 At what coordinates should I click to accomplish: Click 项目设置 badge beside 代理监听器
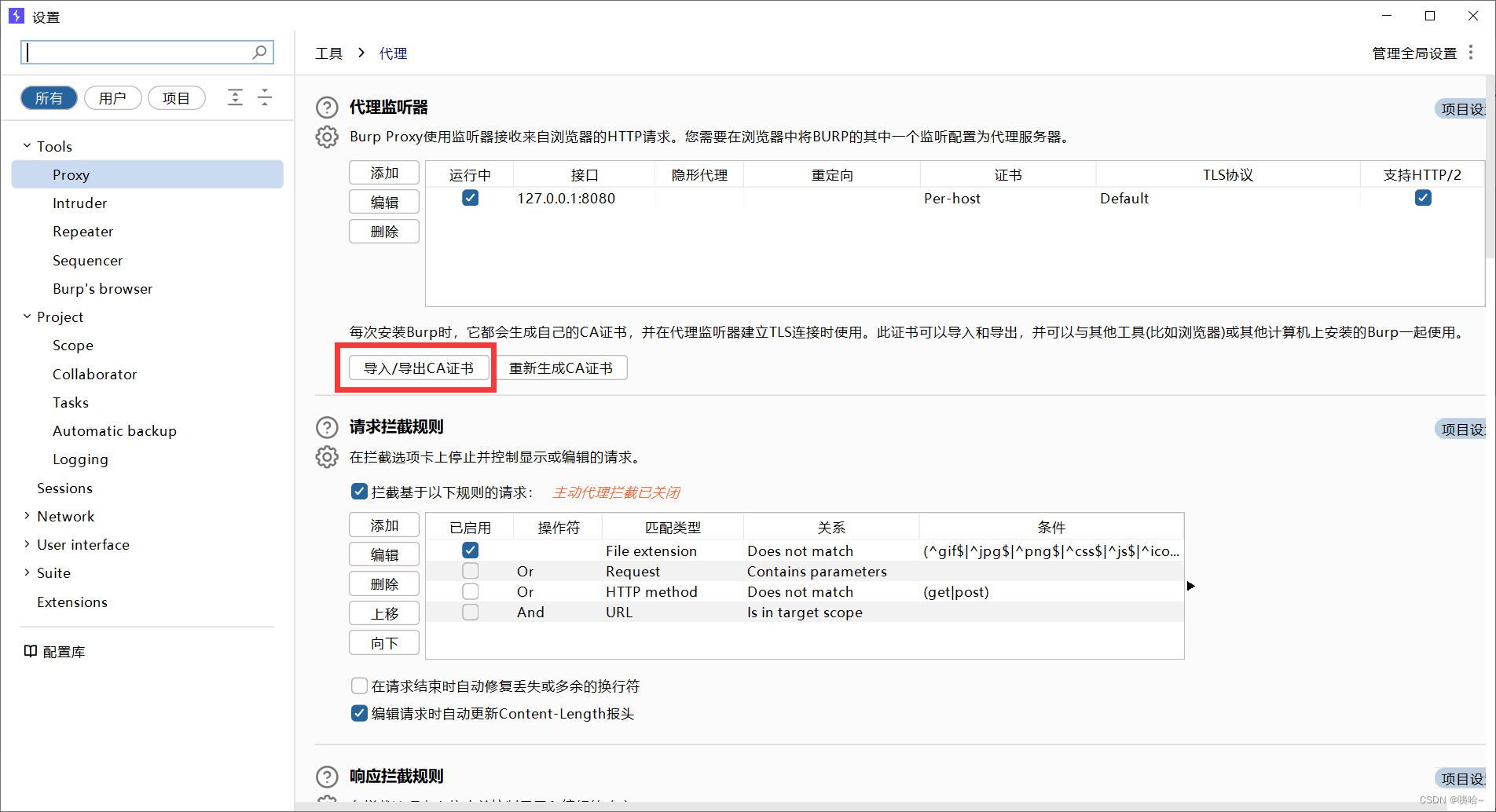pos(1461,109)
